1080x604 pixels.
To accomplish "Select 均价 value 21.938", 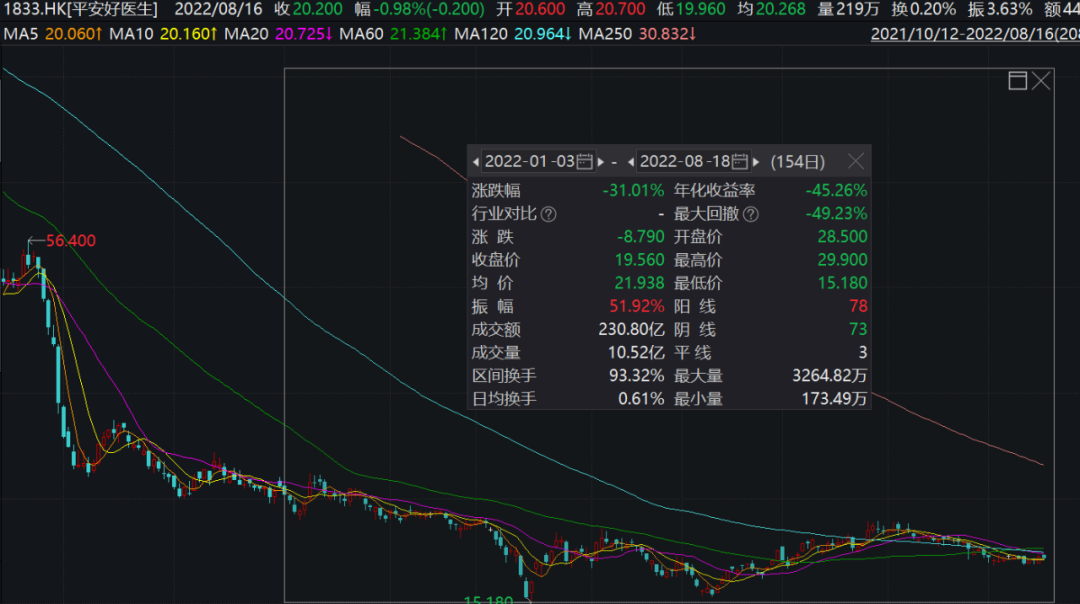I will [x=639, y=283].
